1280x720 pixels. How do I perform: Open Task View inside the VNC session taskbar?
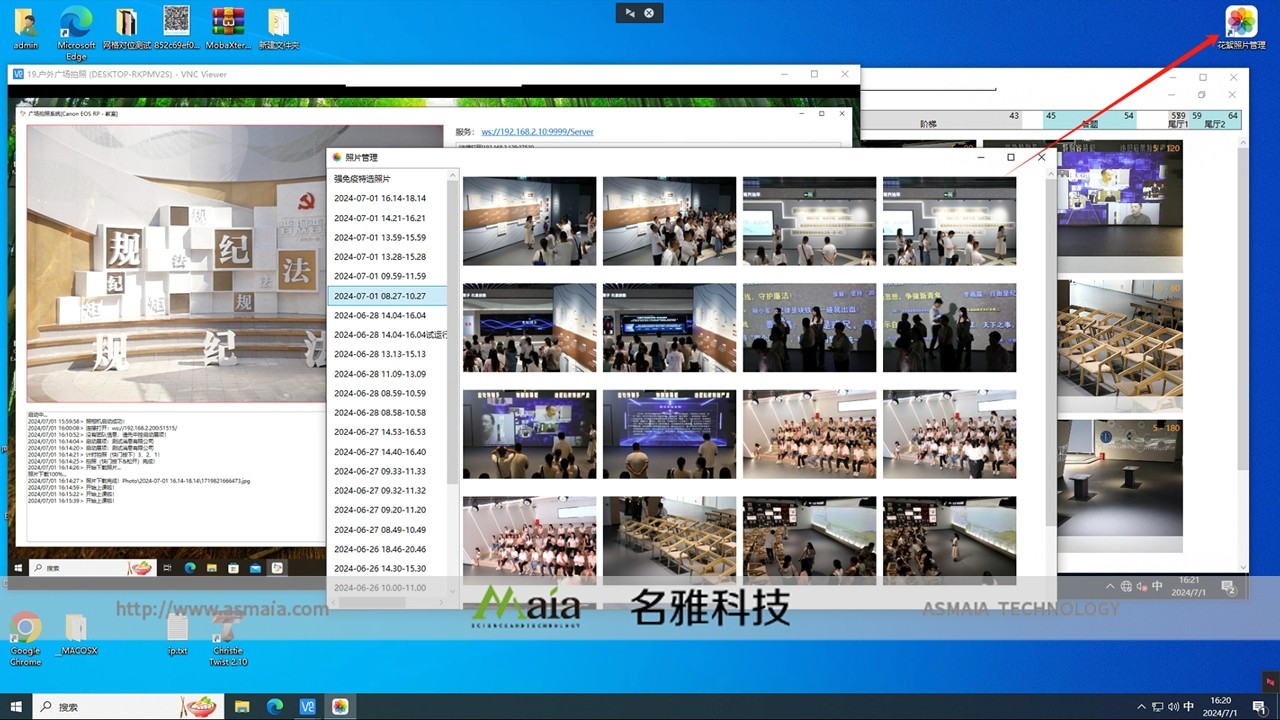(169, 568)
